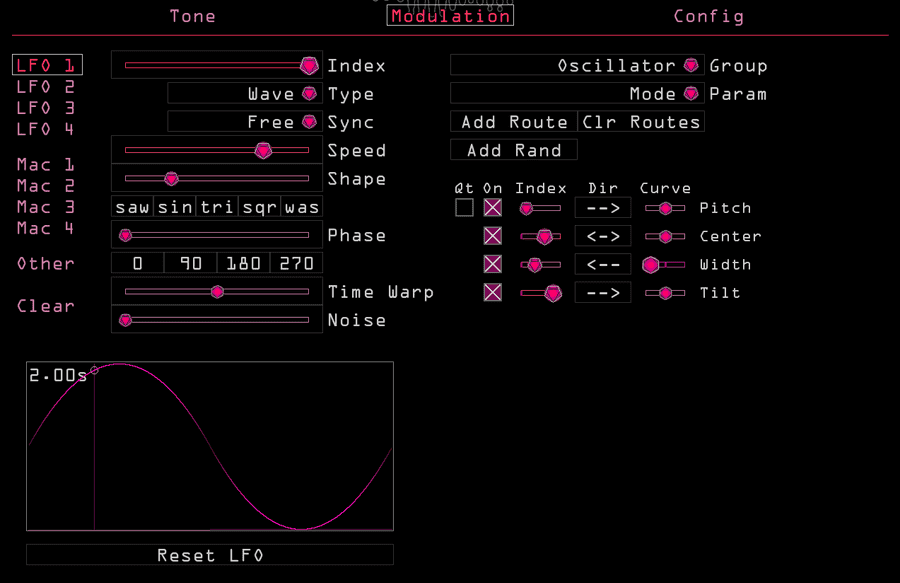Click the Phase slider handle
This screenshot has height=583, width=900.
pyautogui.click(x=125, y=235)
